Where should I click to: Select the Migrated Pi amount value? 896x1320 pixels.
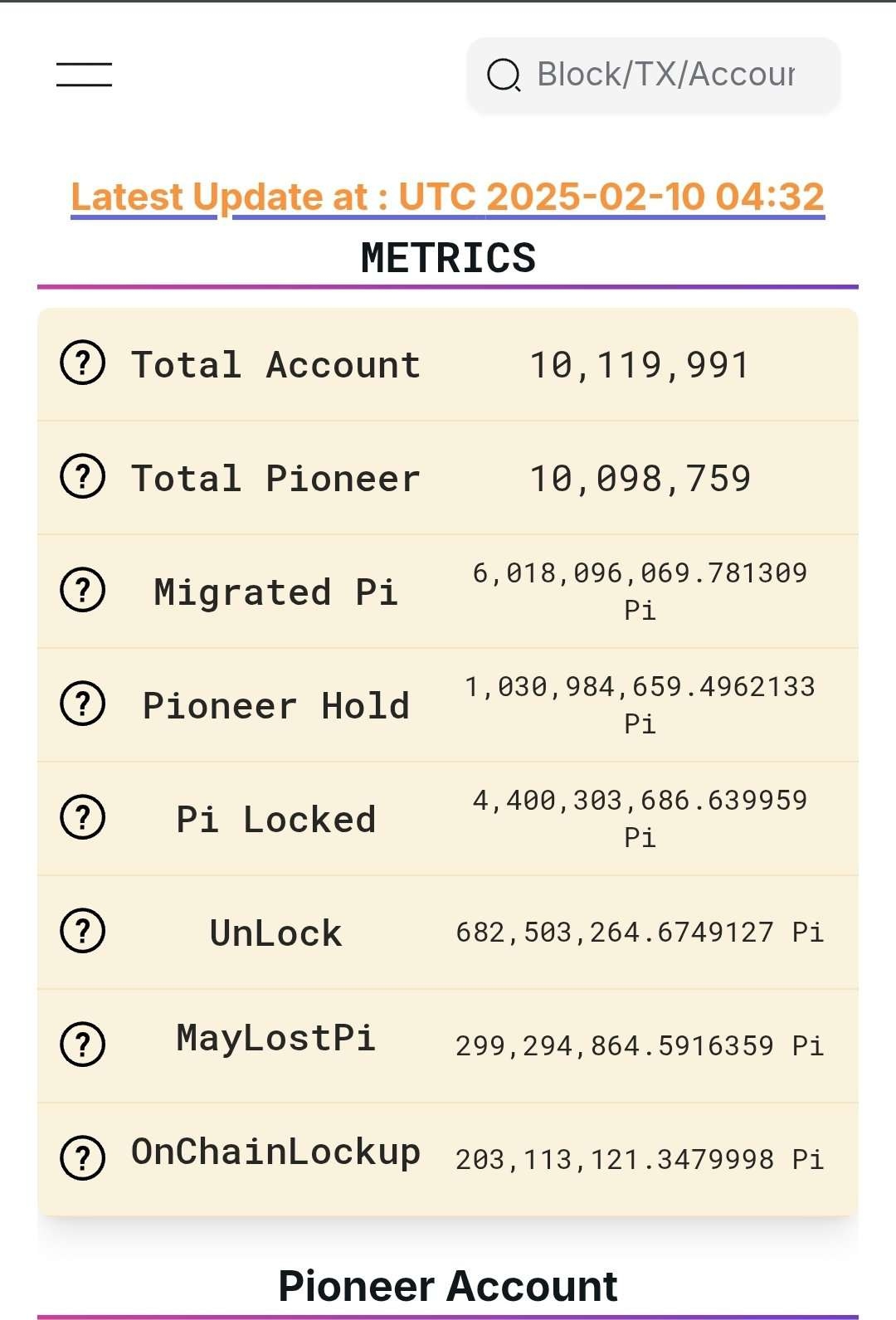[x=640, y=591]
